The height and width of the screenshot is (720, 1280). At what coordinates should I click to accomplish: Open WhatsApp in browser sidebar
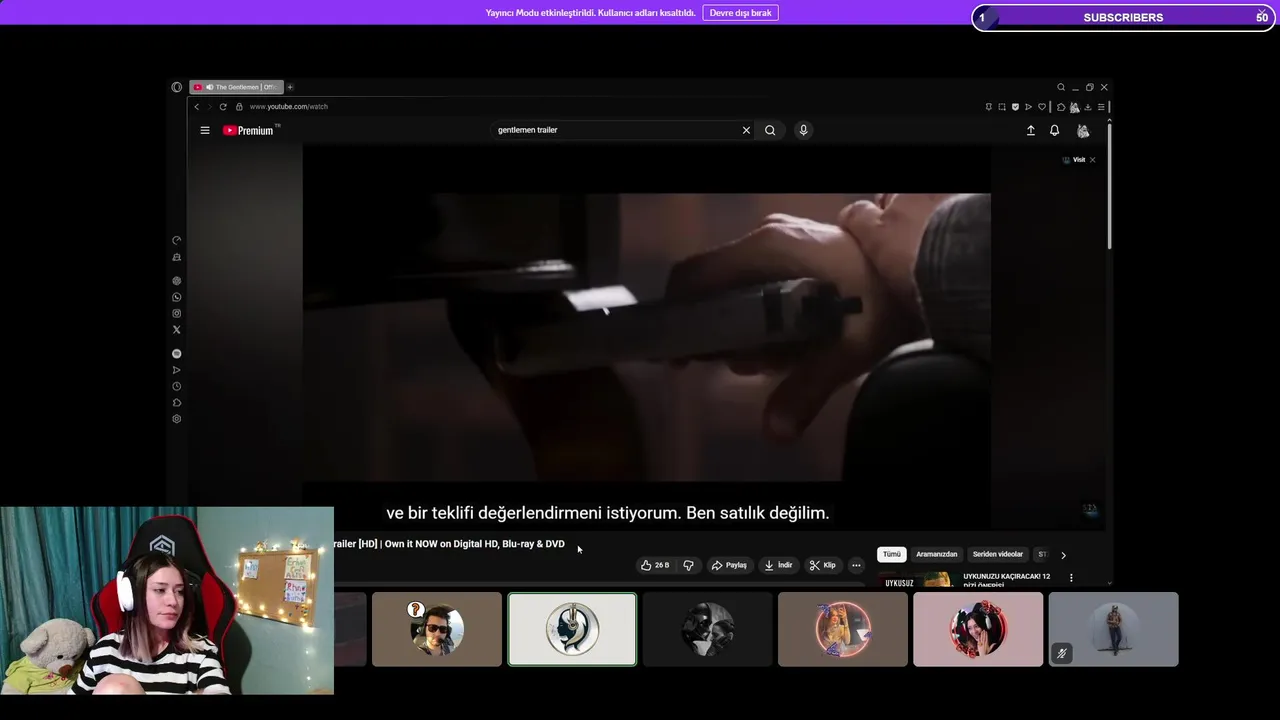[177, 297]
